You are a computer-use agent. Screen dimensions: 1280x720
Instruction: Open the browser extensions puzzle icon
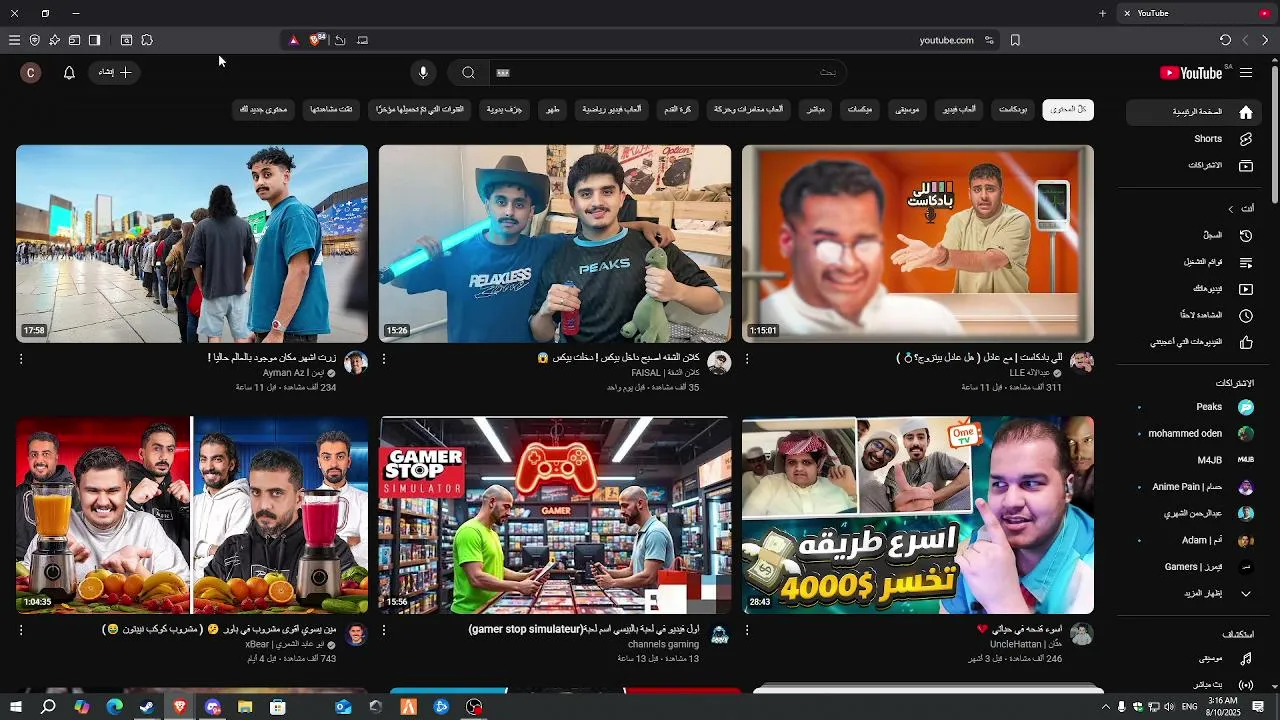point(147,40)
